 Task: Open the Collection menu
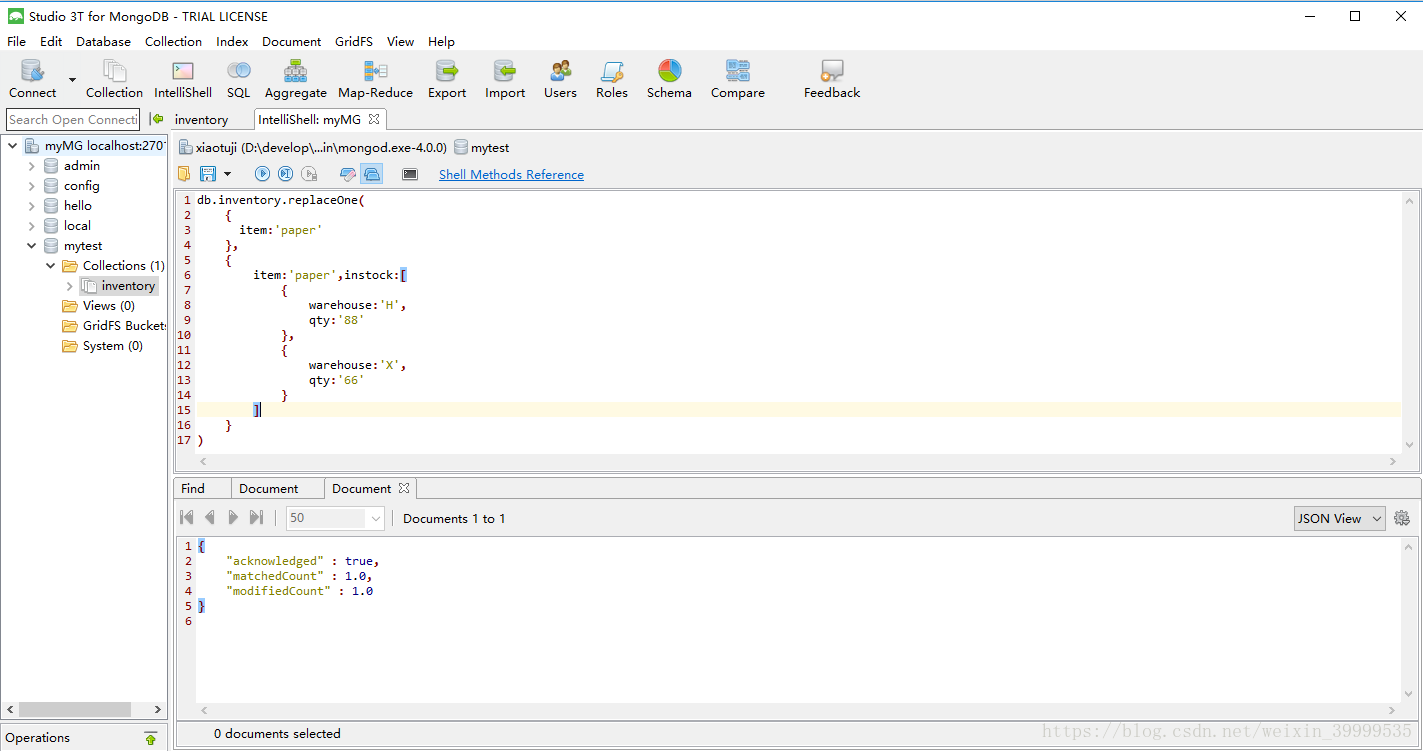173,41
